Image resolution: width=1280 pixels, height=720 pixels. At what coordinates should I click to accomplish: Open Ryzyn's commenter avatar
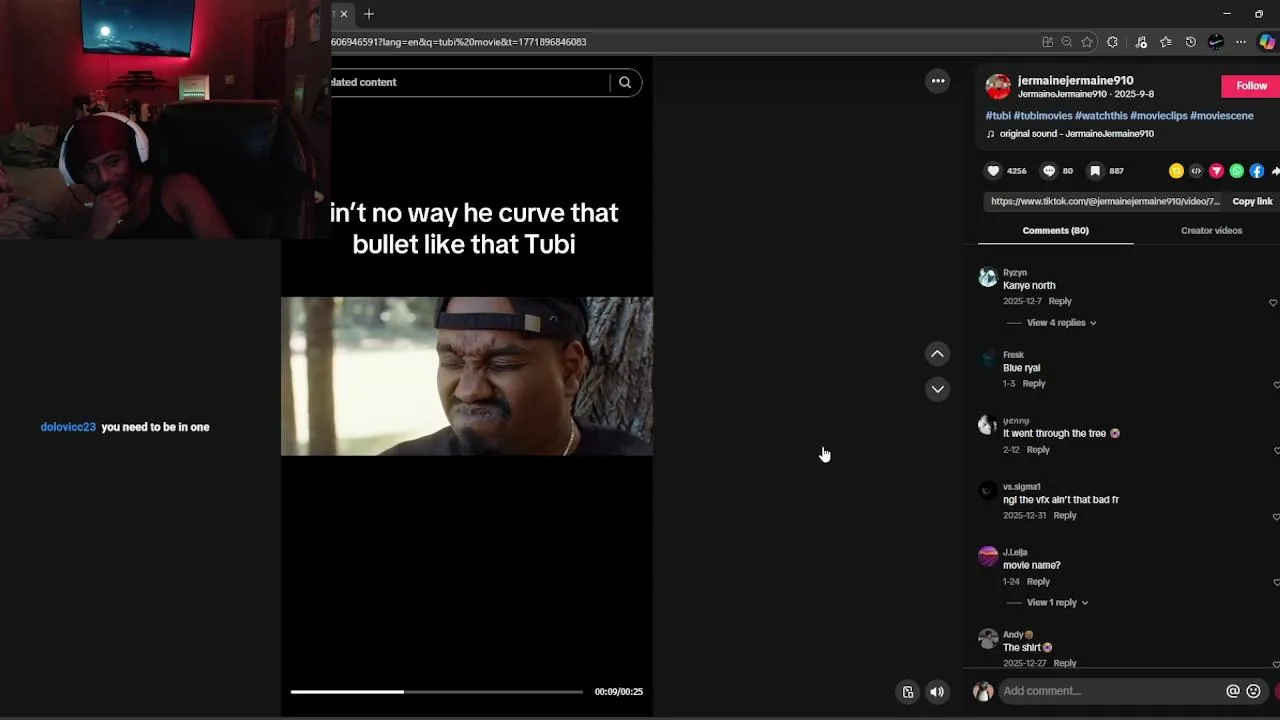click(988, 277)
